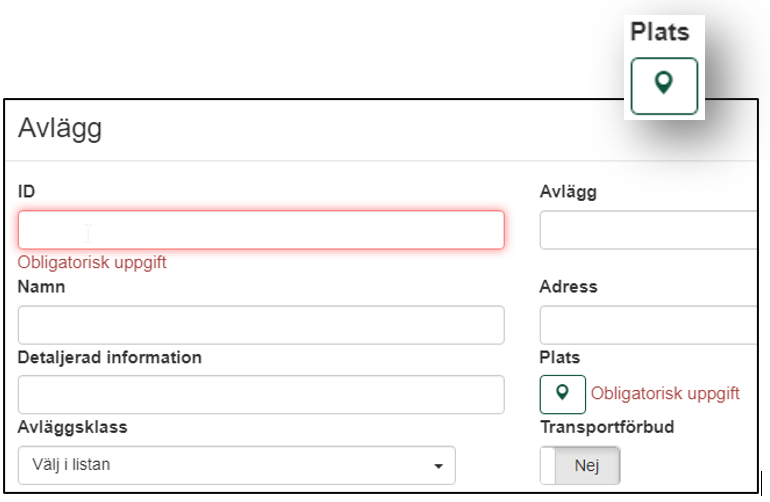Image resolution: width=770 pixels, height=502 pixels.
Task: Click the arrow on Välj i listan
Action: (x=438, y=466)
